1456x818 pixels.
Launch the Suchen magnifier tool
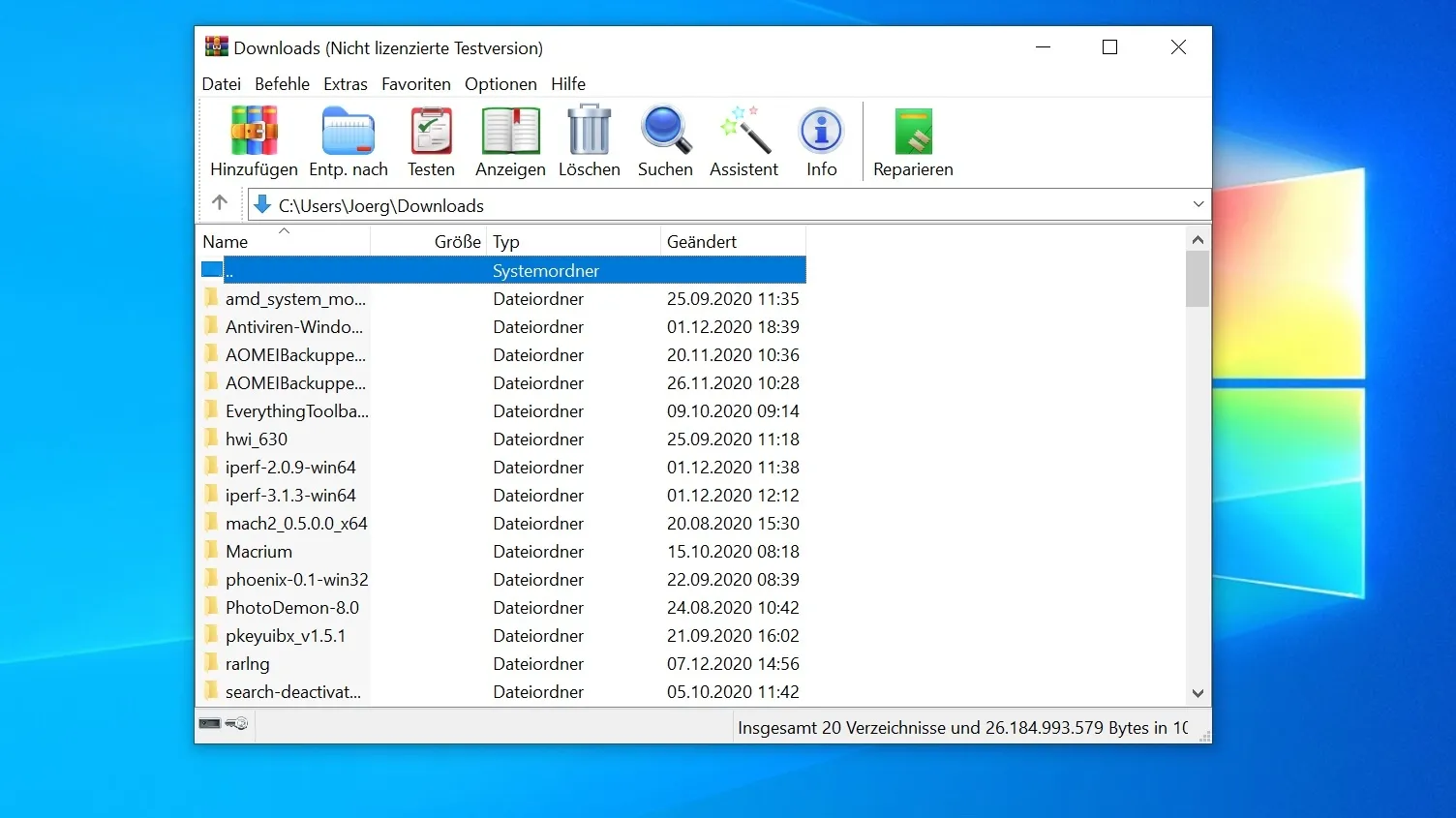pyautogui.click(x=665, y=141)
